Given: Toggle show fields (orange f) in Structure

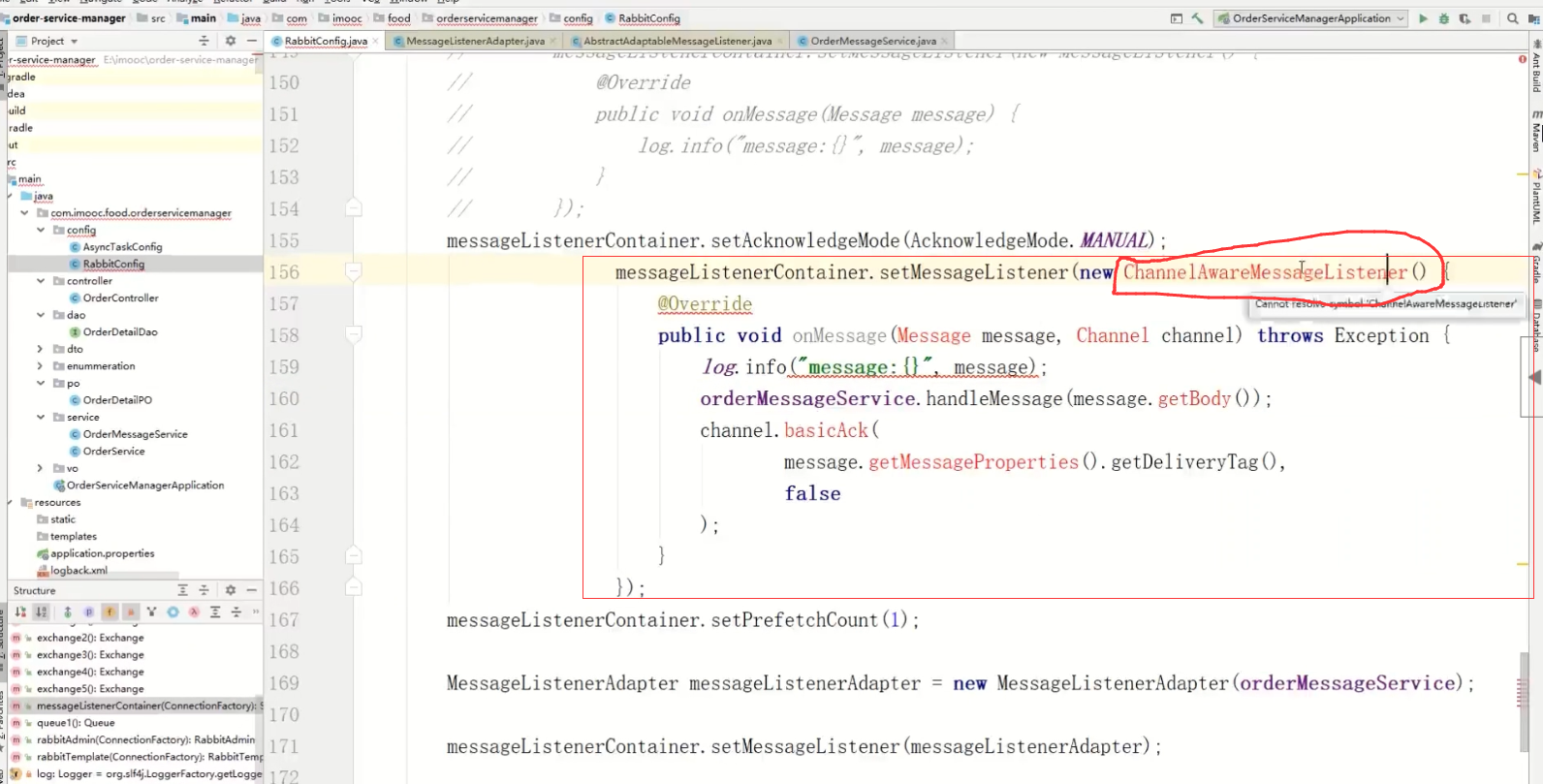Looking at the screenshot, I should tap(110, 612).
